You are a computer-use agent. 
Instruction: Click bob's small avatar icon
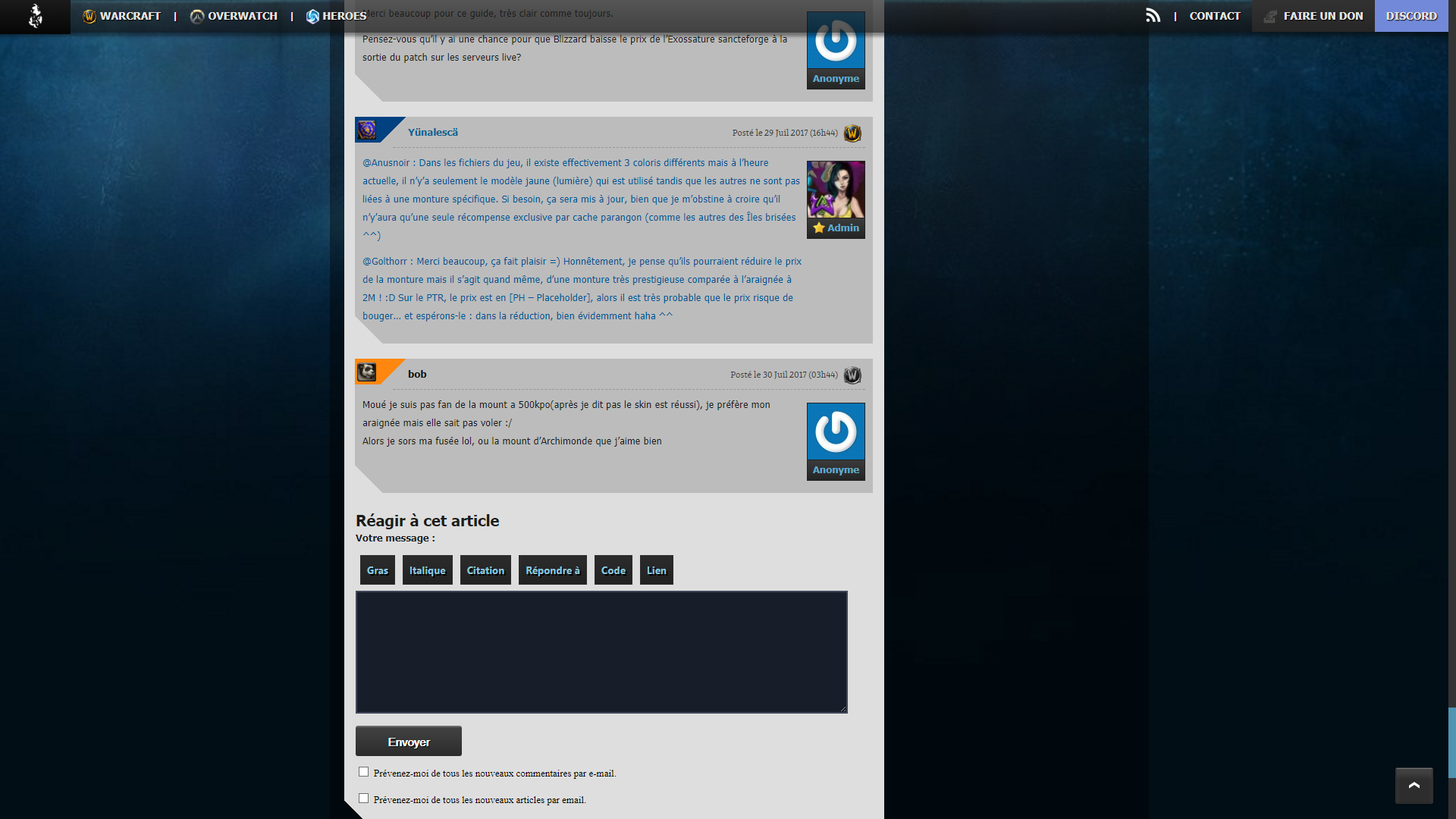click(x=367, y=372)
